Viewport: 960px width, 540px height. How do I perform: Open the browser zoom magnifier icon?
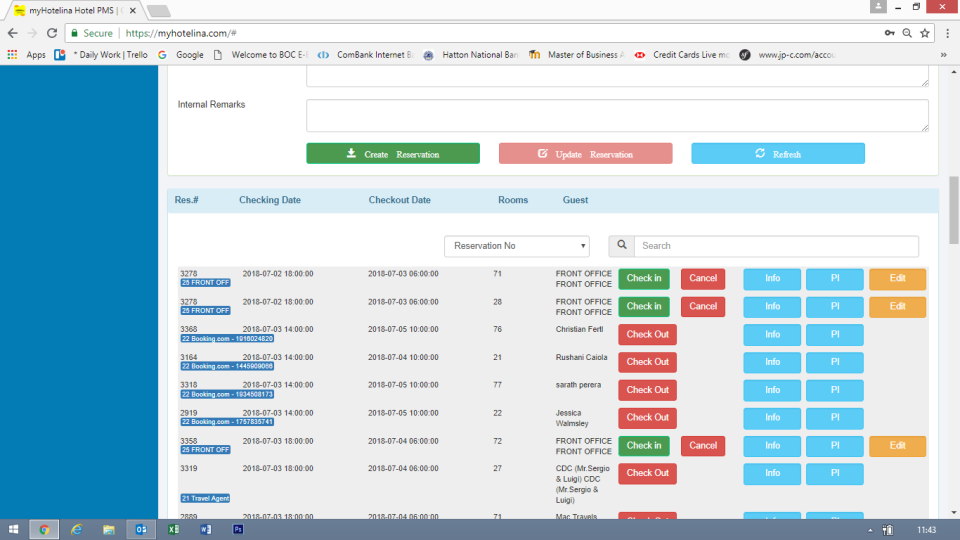(907, 33)
